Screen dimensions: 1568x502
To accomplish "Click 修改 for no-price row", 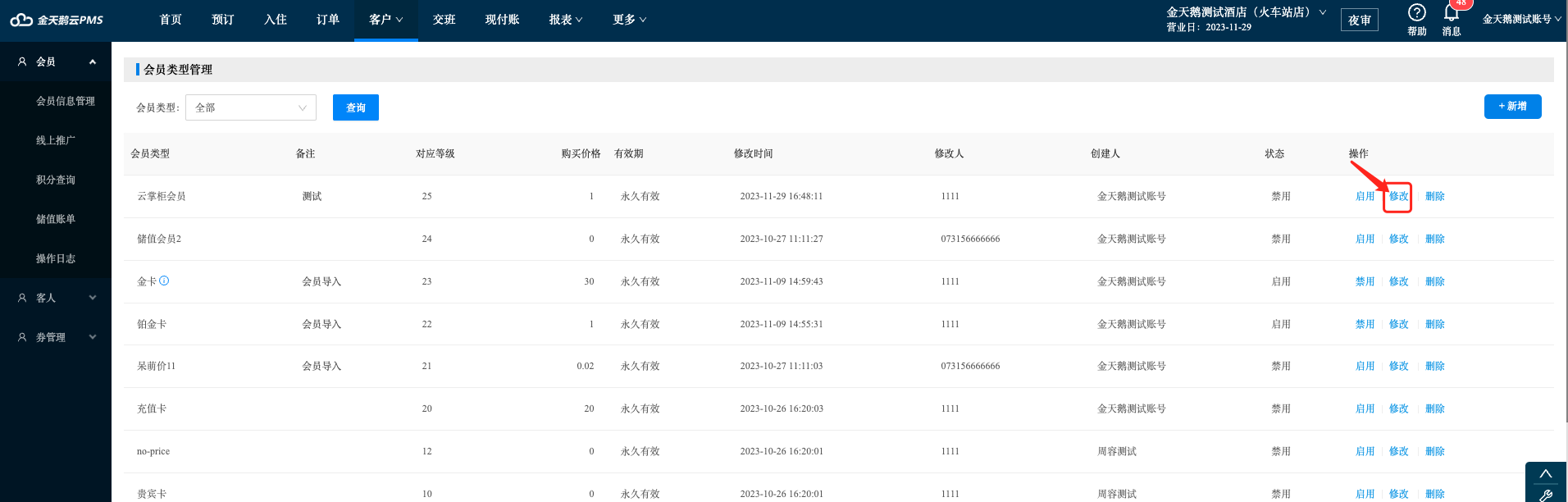I will coord(1398,451).
